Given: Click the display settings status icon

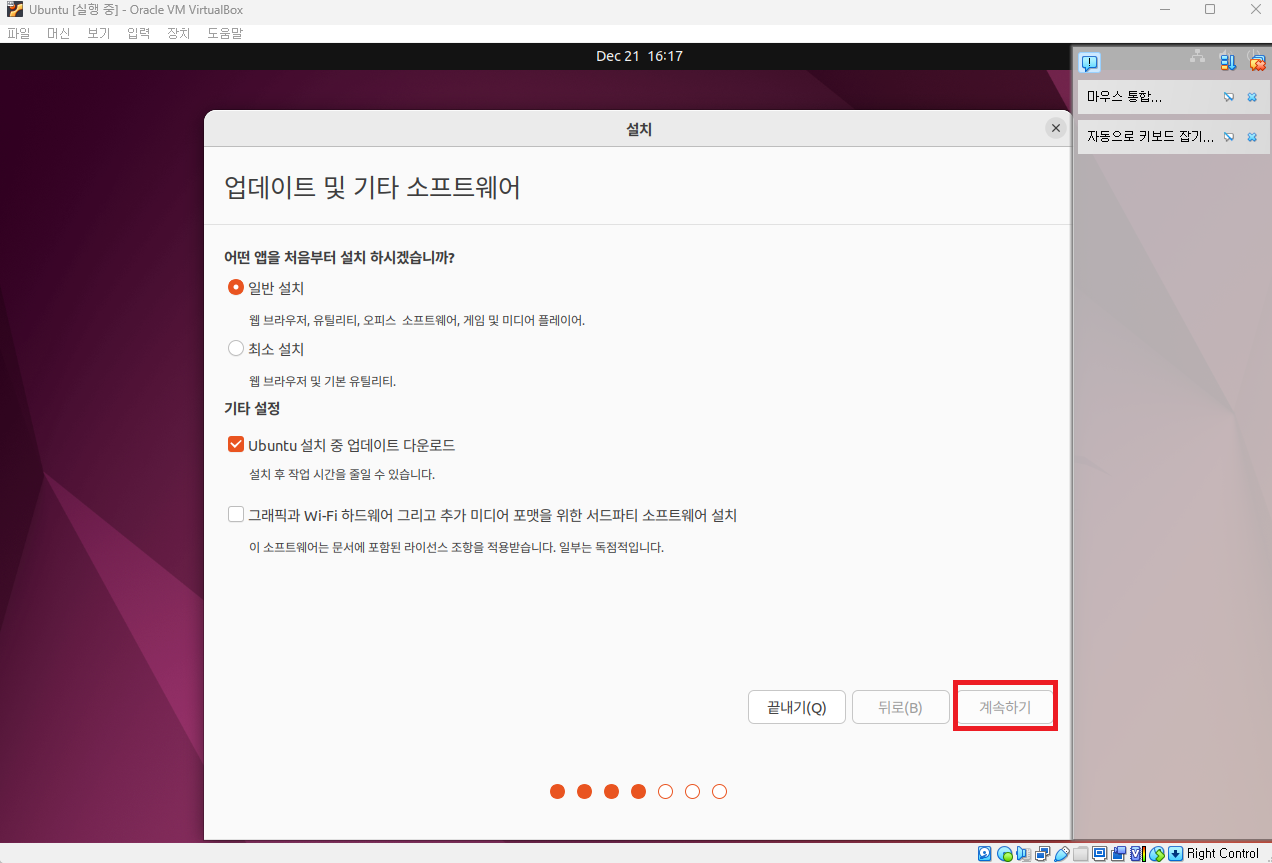Looking at the screenshot, I should click(x=1099, y=853).
